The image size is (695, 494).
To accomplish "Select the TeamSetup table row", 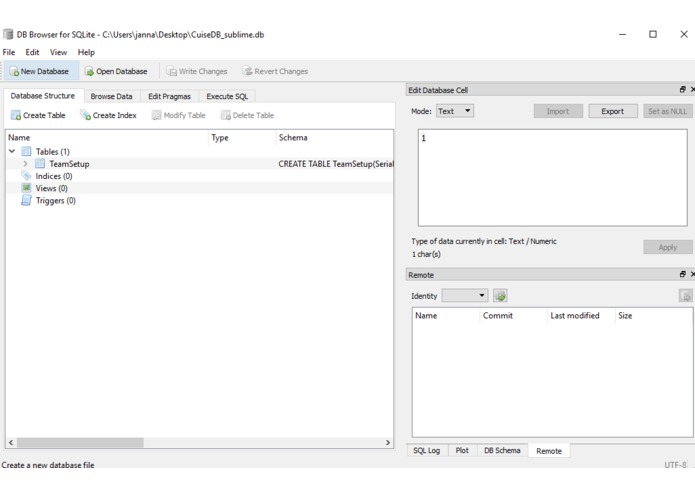I will click(x=199, y=164).
